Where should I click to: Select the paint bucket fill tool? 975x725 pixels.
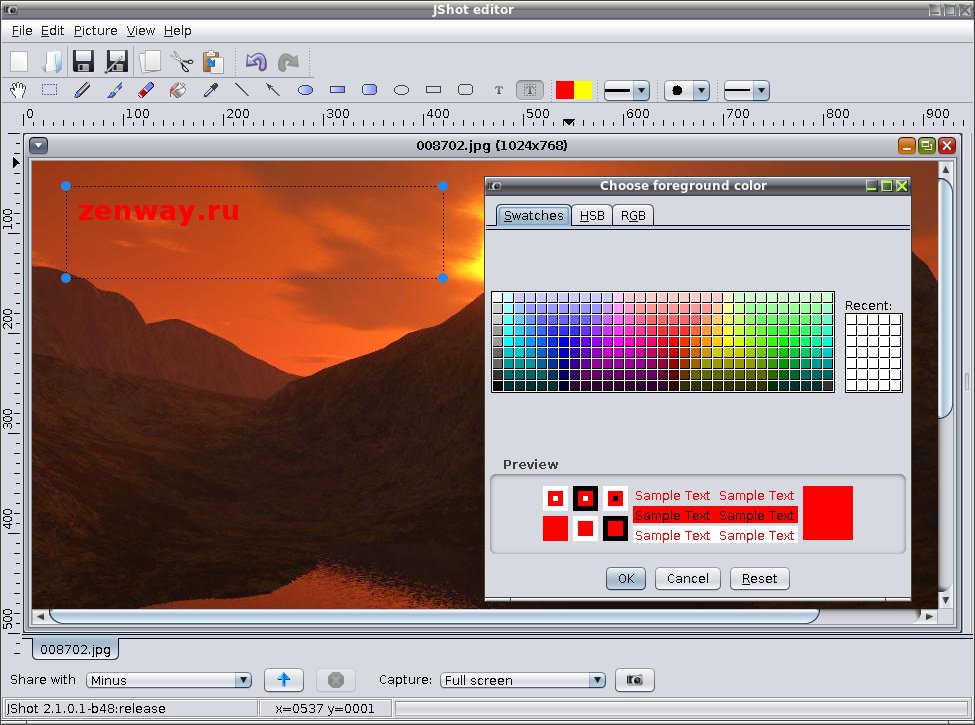(x=178, y=90)
